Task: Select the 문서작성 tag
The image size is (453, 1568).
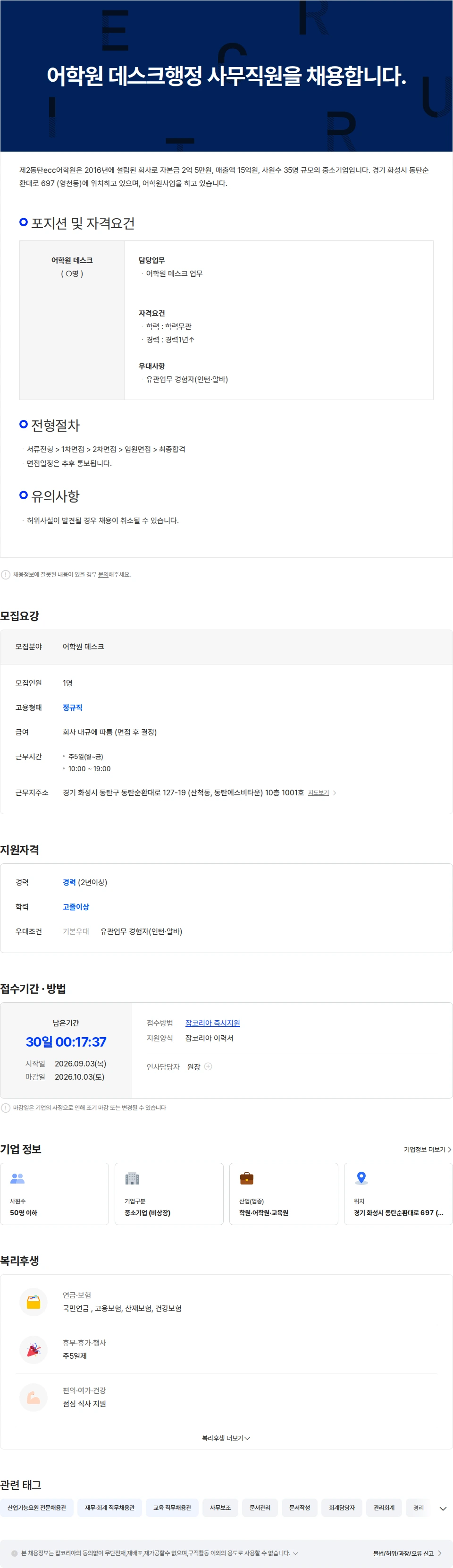Action: click(x=300, y=1507)
